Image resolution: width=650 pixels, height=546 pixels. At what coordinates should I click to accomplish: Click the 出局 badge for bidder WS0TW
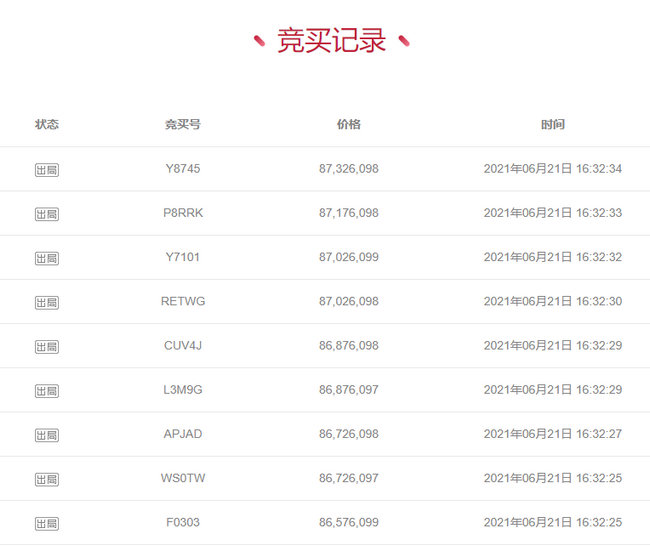(x=47, y=479)
